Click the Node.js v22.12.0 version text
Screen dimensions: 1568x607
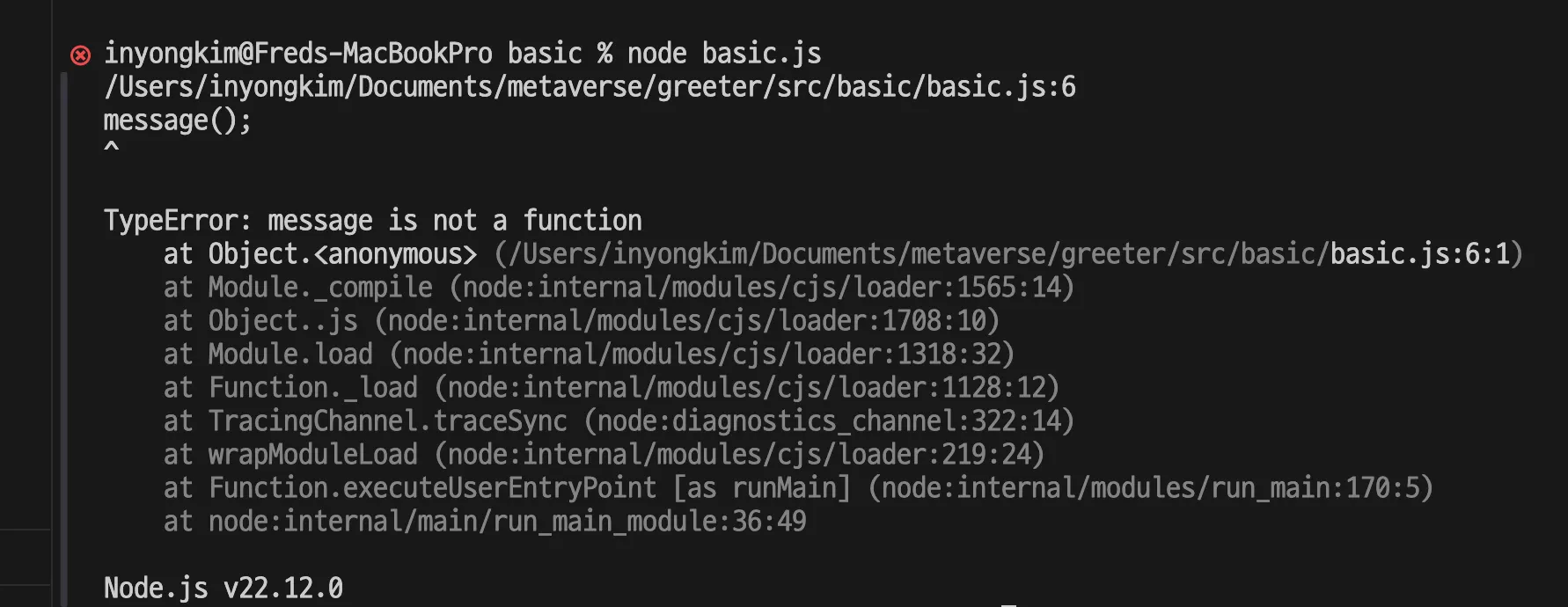pos(223,589)
